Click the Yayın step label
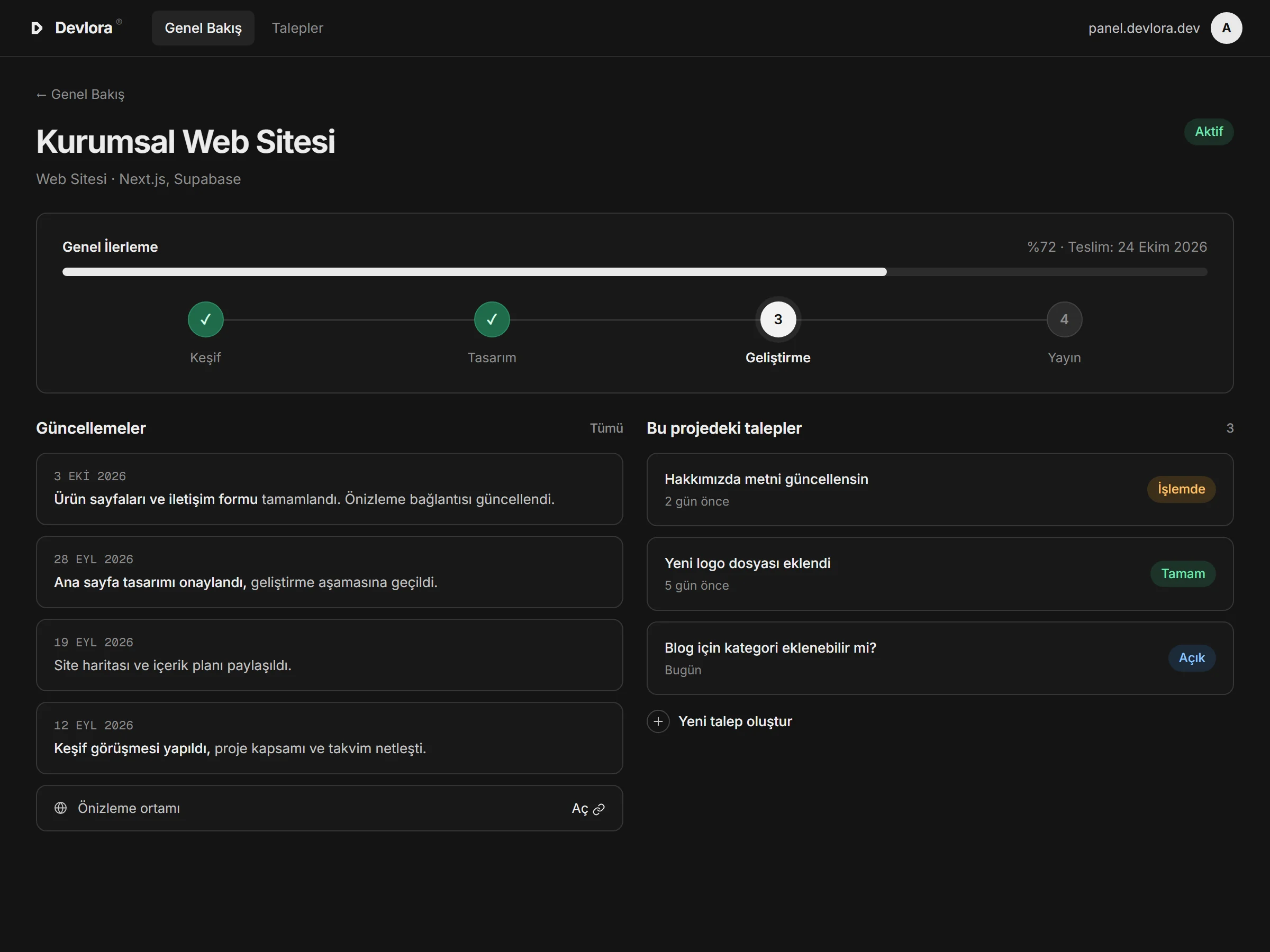The height and width of the screenshot is (952, 1270). [x=1064, y=358]
